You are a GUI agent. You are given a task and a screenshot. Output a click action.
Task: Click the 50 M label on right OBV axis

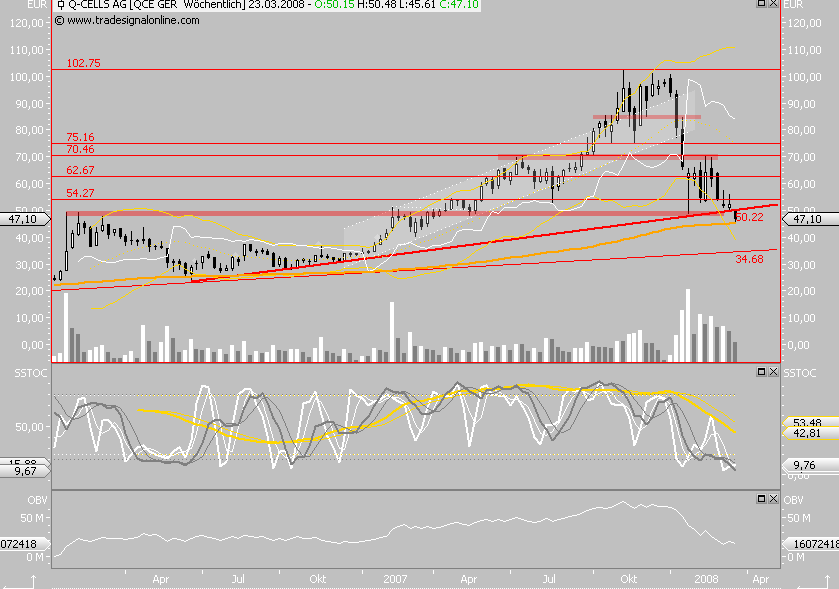[x=798, y=518]
